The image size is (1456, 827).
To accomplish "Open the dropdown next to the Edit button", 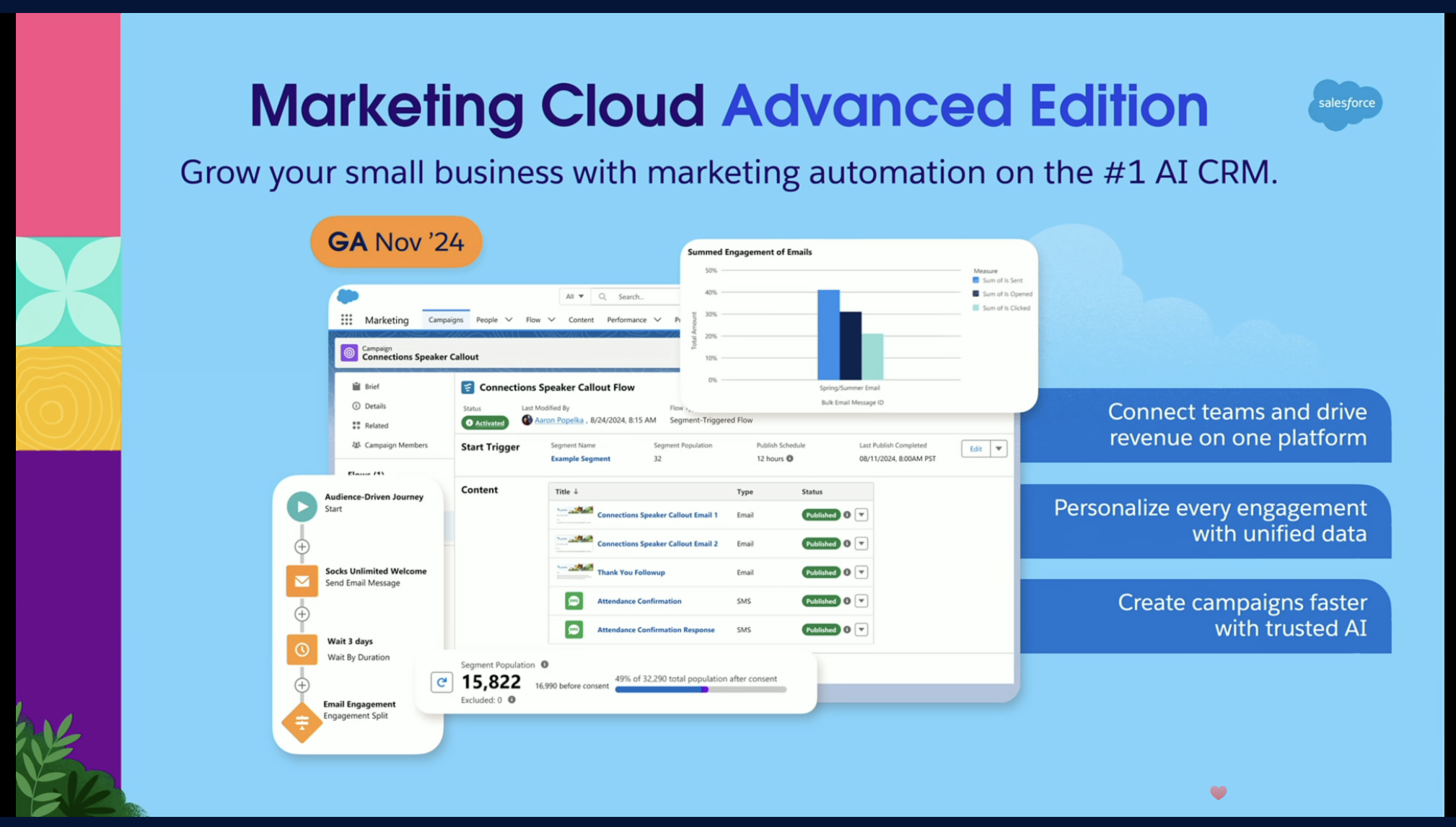I will click(999, 449).
